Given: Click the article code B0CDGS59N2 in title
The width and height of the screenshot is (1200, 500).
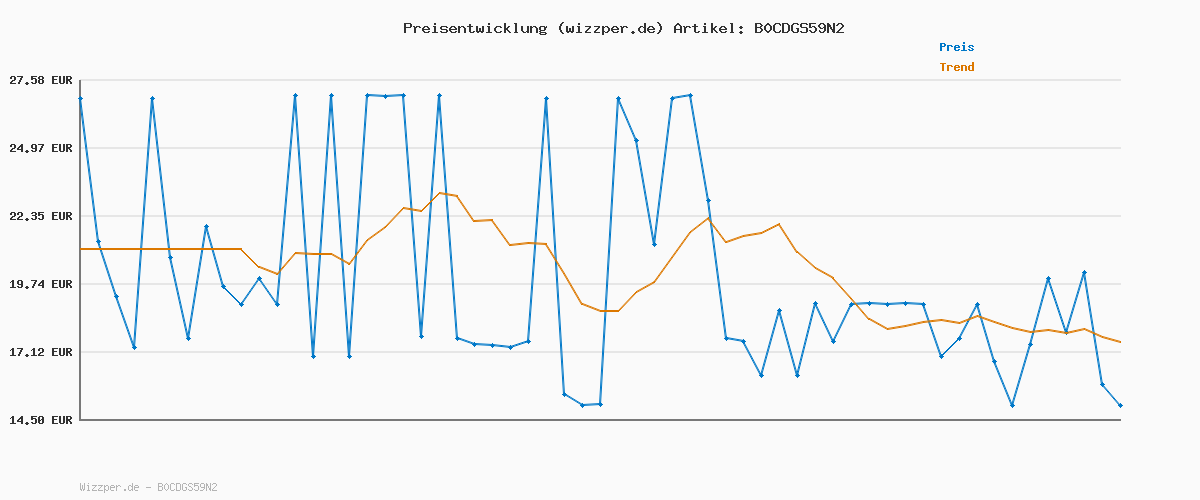Looking at the screenshot, I should pyautogui.click(x=799, y=28).
